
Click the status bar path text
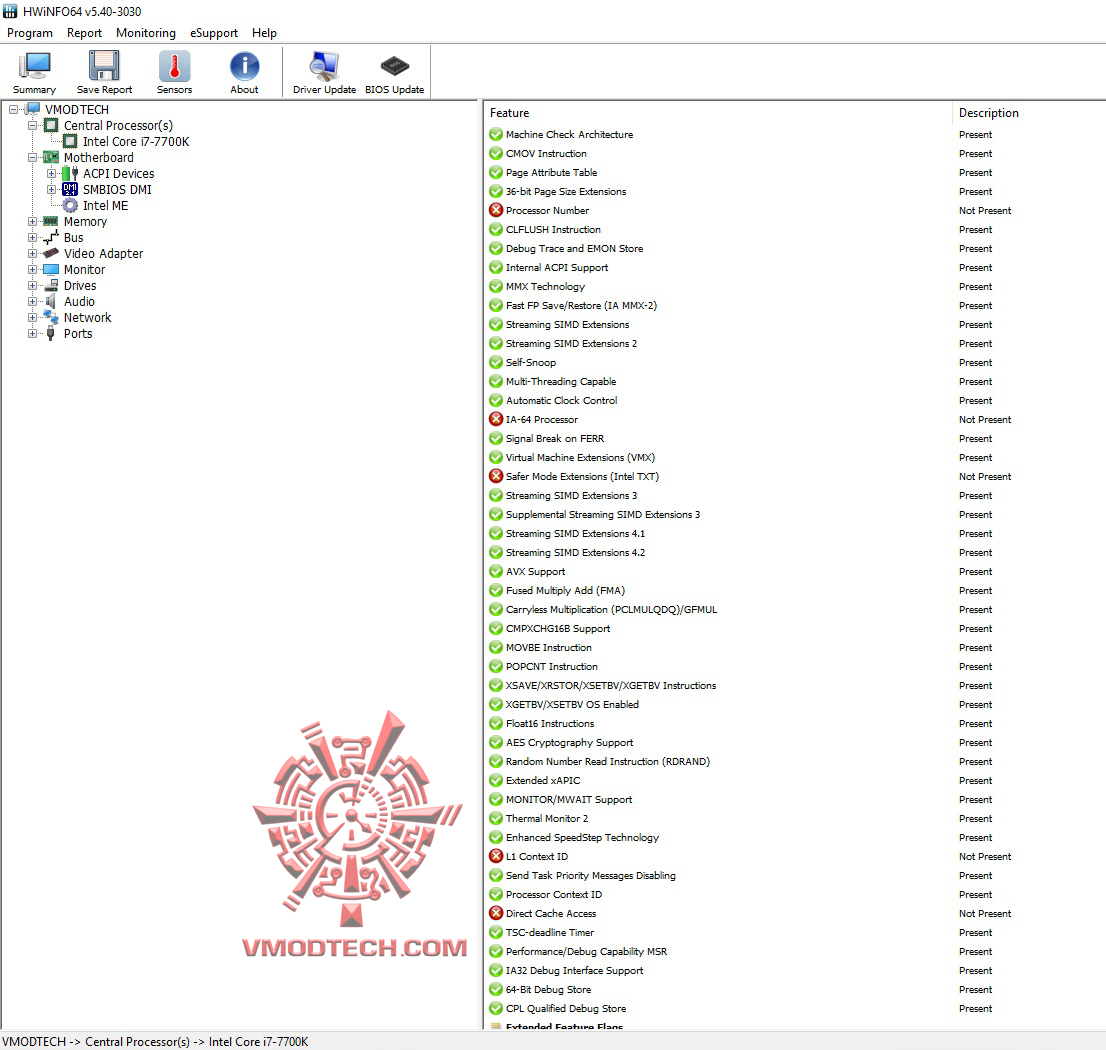(x=155, y=1042)
